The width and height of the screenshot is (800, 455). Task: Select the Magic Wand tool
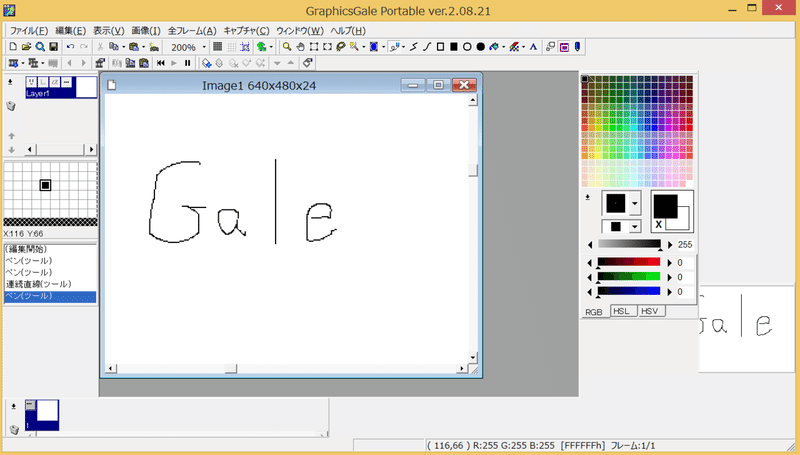tap(354, 47)
